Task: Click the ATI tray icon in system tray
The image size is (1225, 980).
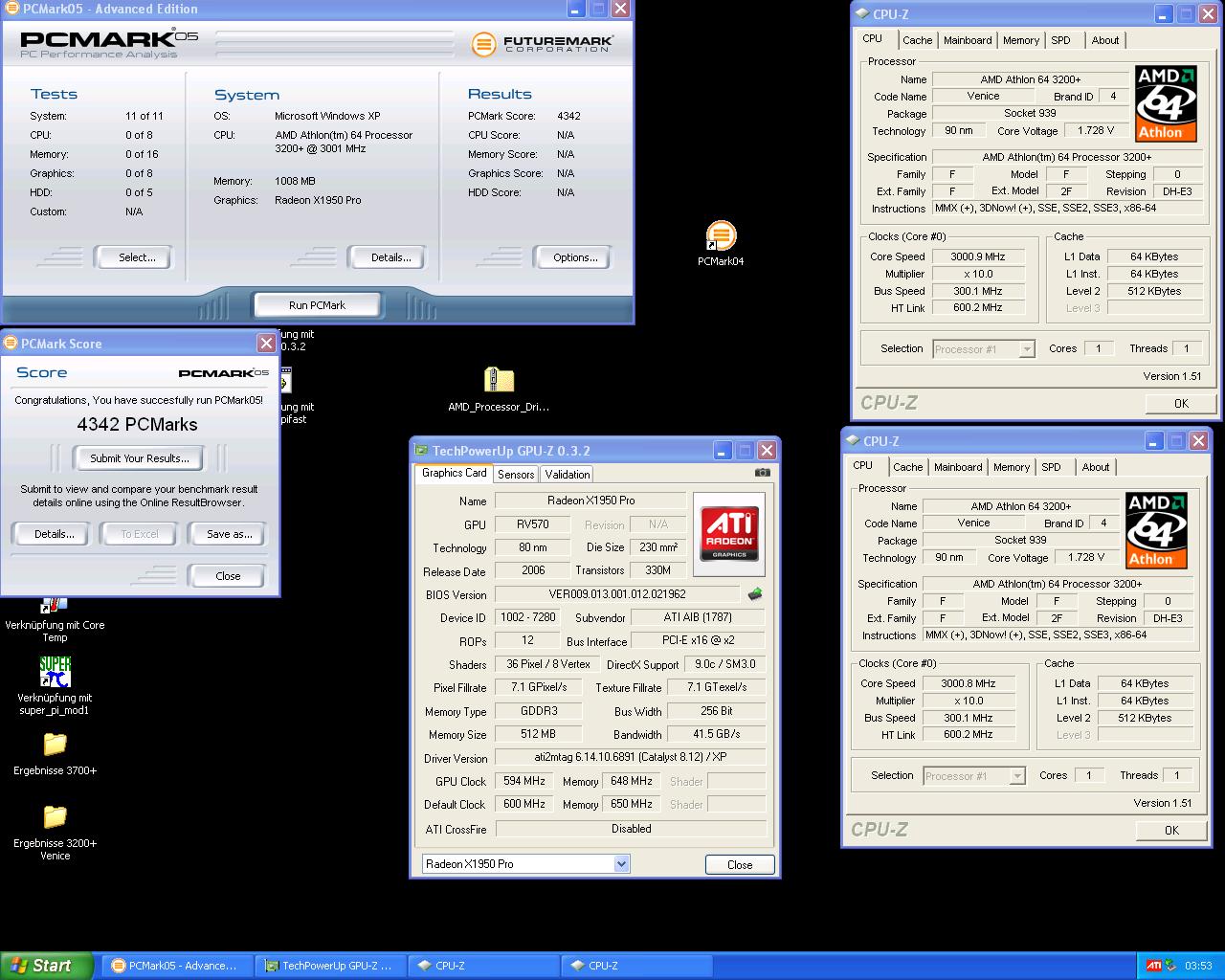Action: click(1154, 966)
